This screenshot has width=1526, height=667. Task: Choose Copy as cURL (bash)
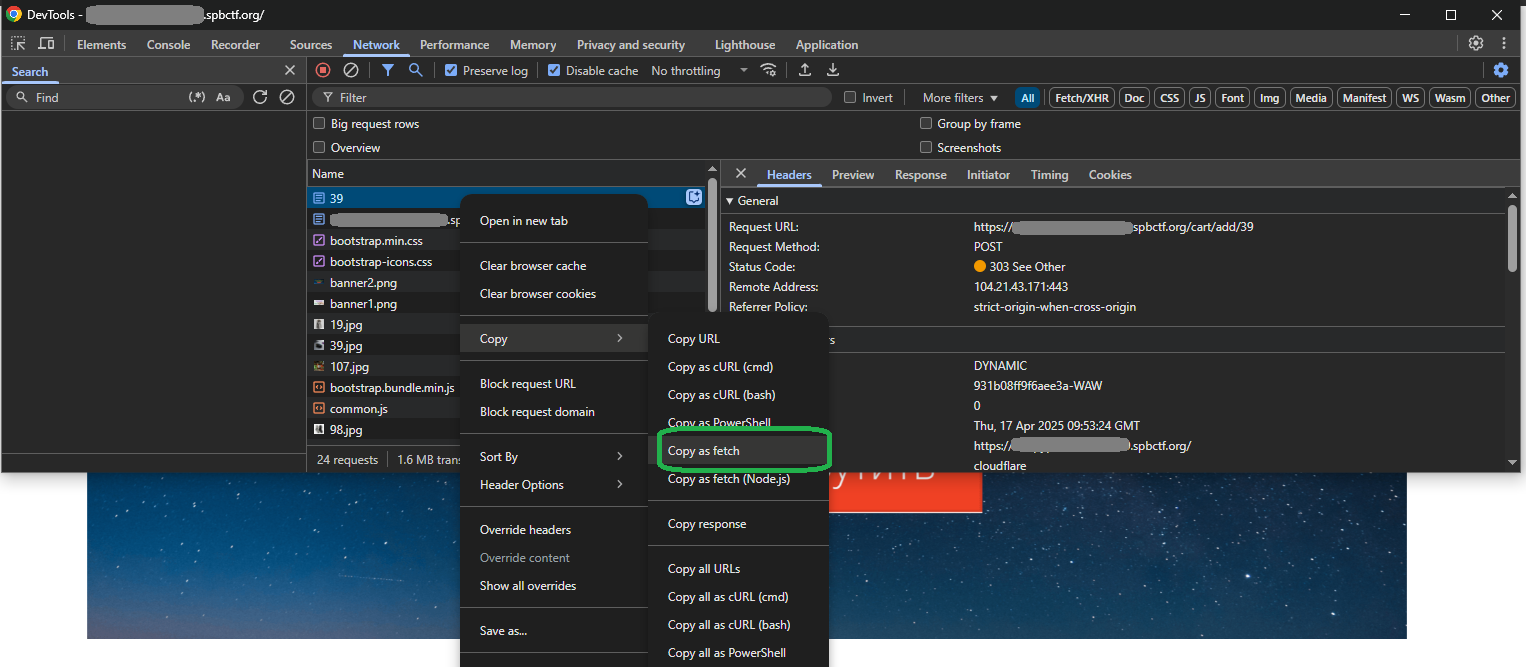point(721,395)
